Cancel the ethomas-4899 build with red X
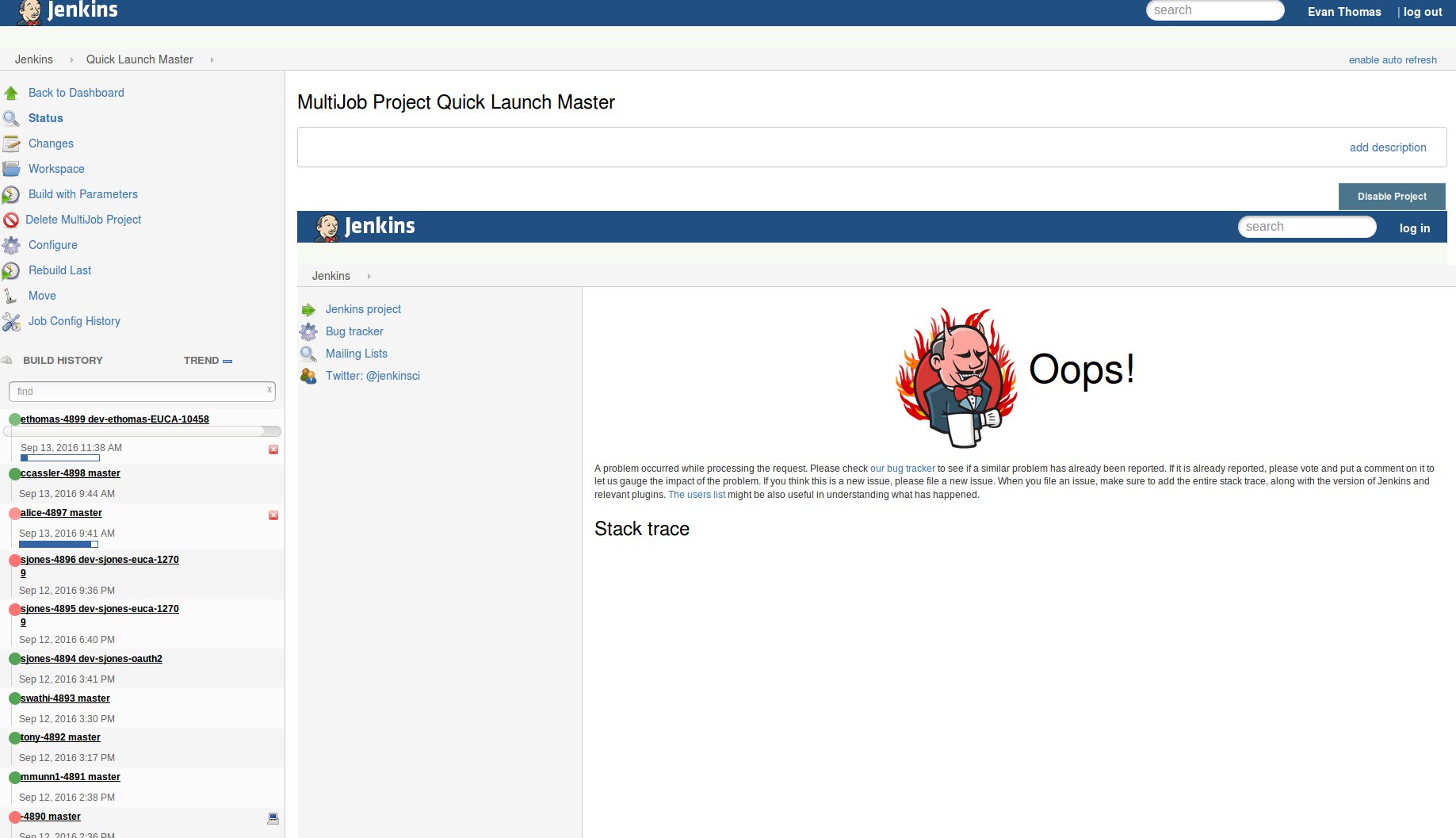 (x=273, y=450)
